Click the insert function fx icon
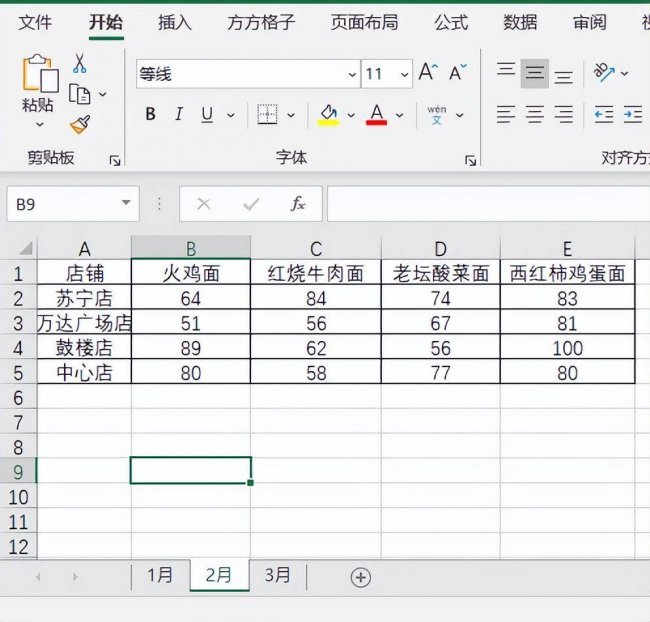The height and width of the screenshot is (622, 650). tap(298, 204)
